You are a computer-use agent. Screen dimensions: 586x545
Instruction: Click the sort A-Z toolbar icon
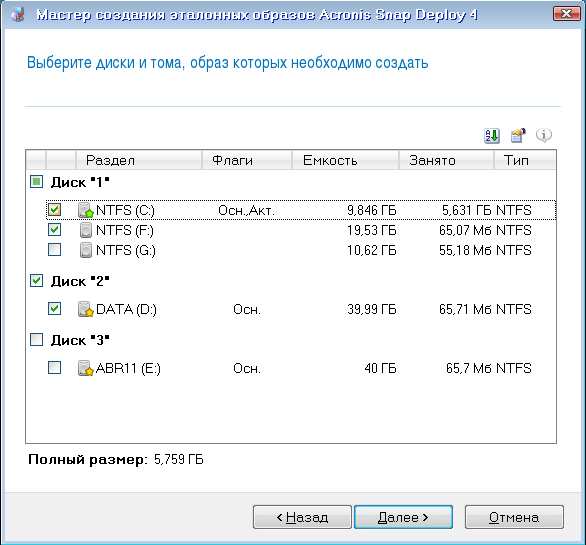[x=492, y=136]
